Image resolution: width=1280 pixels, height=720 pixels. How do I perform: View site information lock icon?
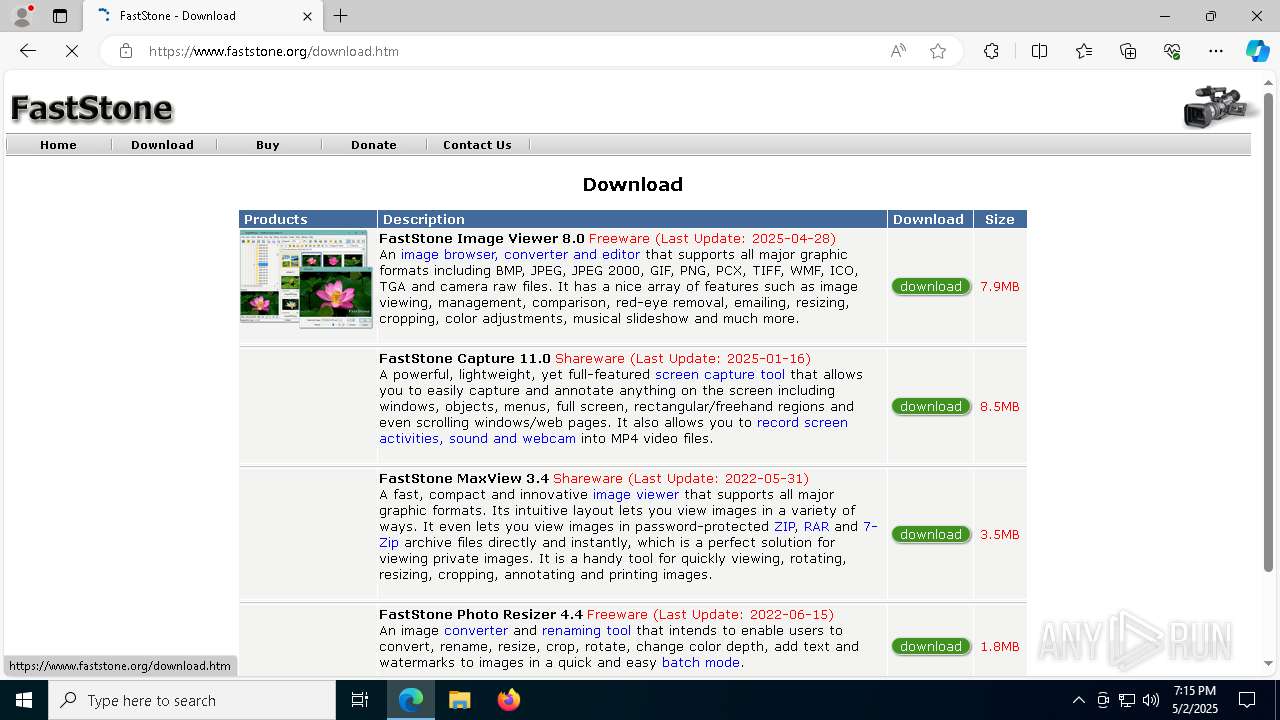126,51
